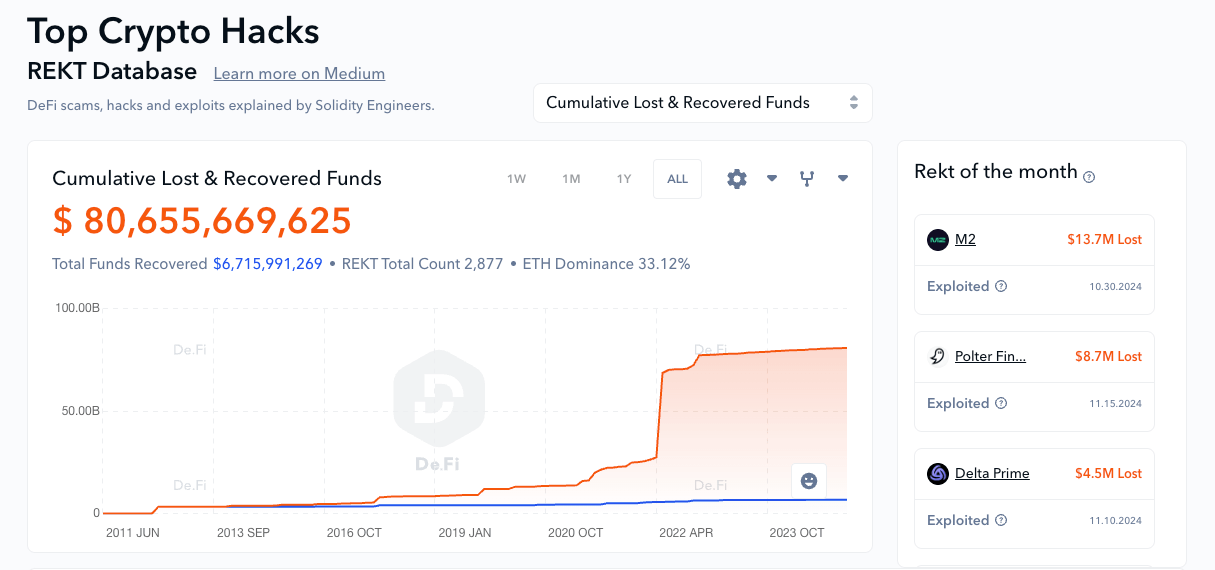This screenshot has height=570, width=1215.
Task: Click the 10.30.2024 date in M2 card
Action: point(1115,287)
